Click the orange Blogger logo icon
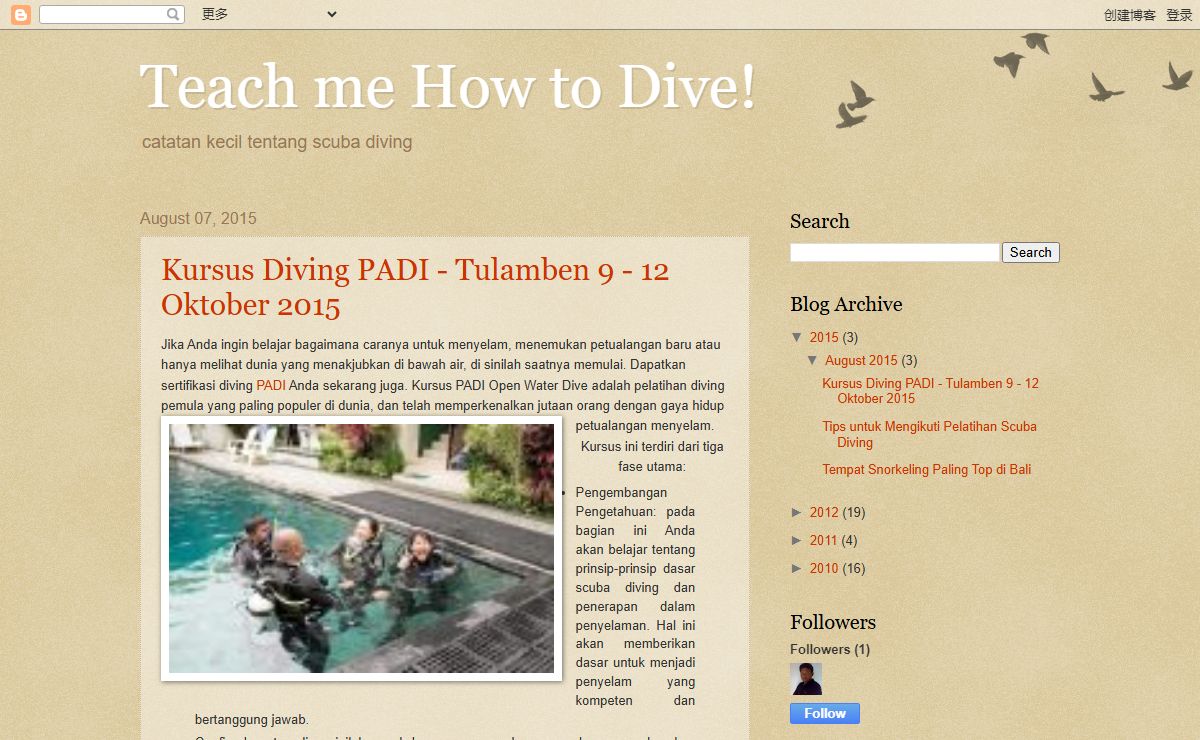The width and height of the screenshot is (1200, 740). tap(20, 15)
